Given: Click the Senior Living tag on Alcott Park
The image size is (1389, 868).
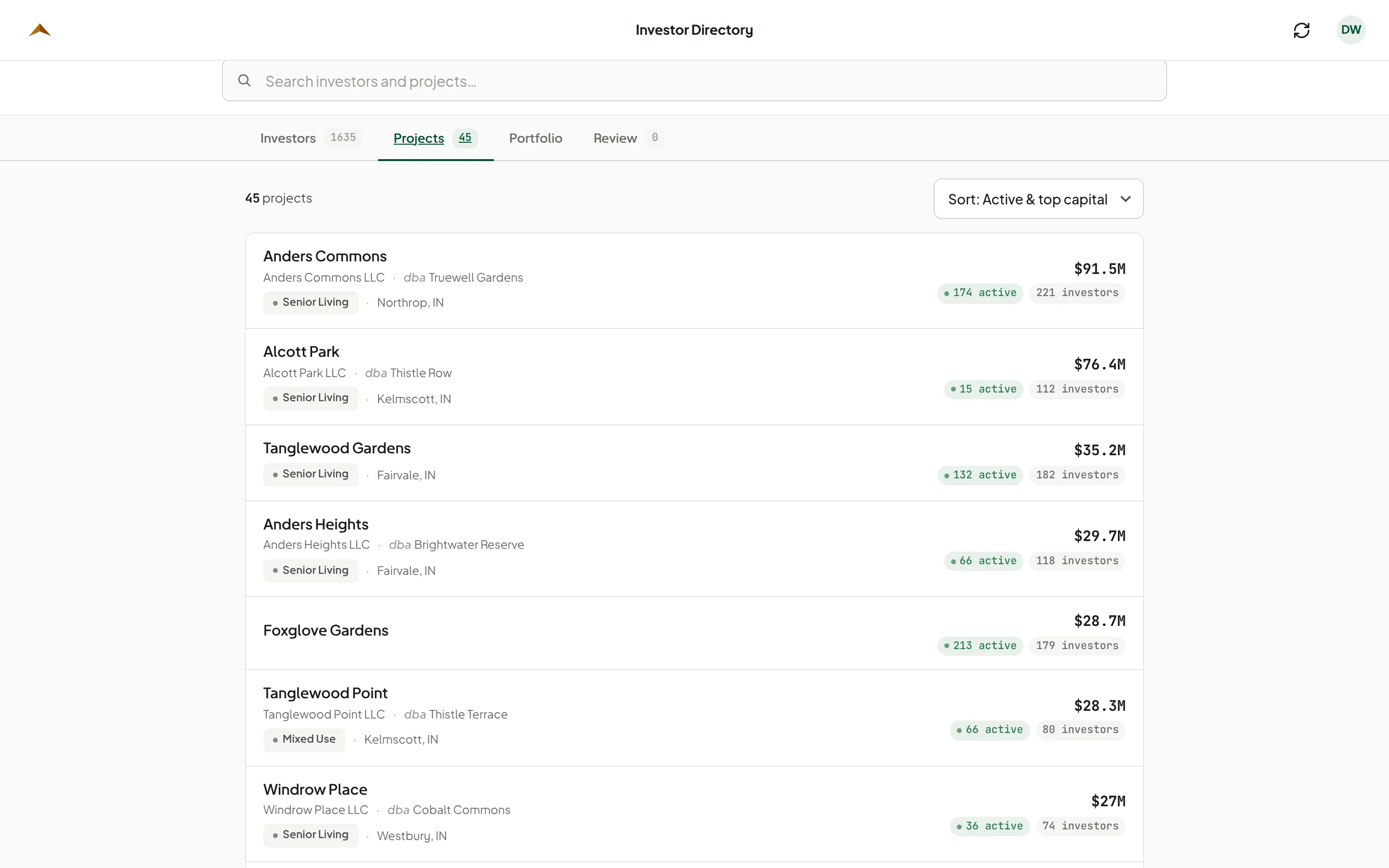Looking at the screenshot, I should (x=311, y=398).
